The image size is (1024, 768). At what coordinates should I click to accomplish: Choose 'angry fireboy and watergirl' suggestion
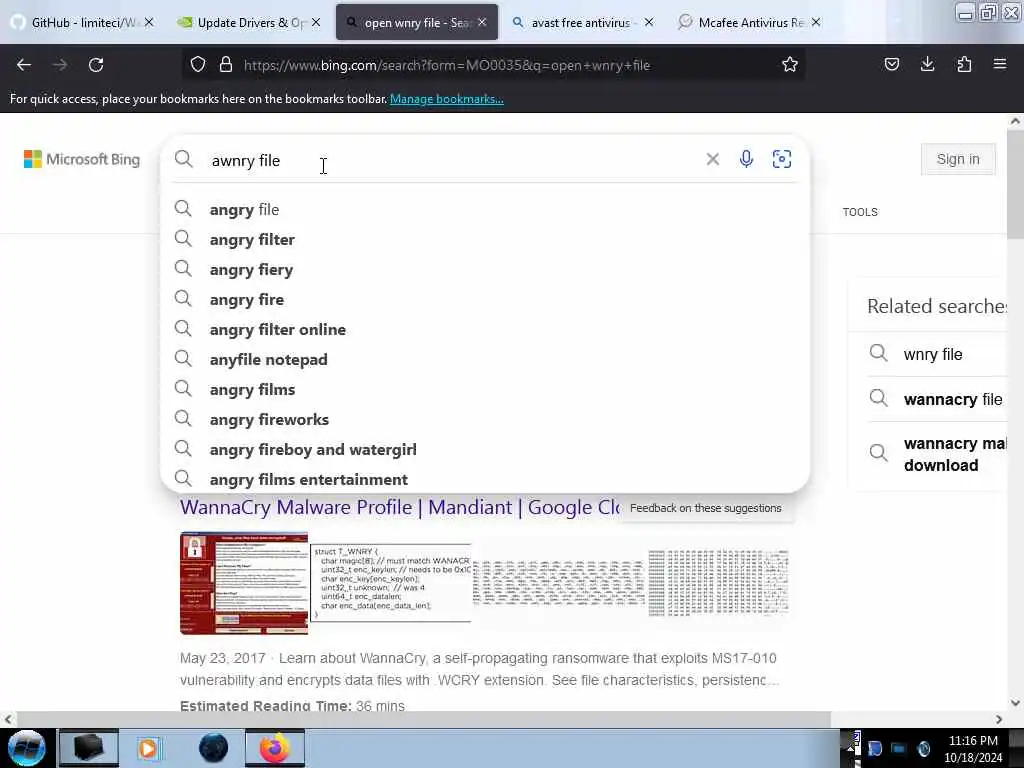click(485, 450)
